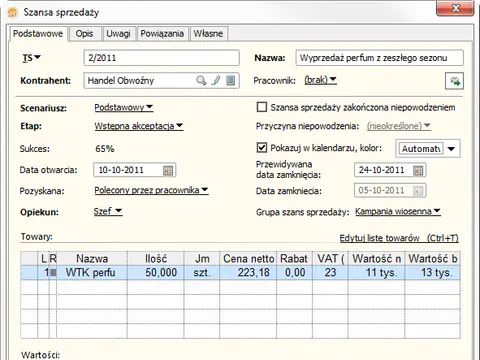
Task: Click the pencil edit icon in Kontrahent field
Action: coord(216,80)
